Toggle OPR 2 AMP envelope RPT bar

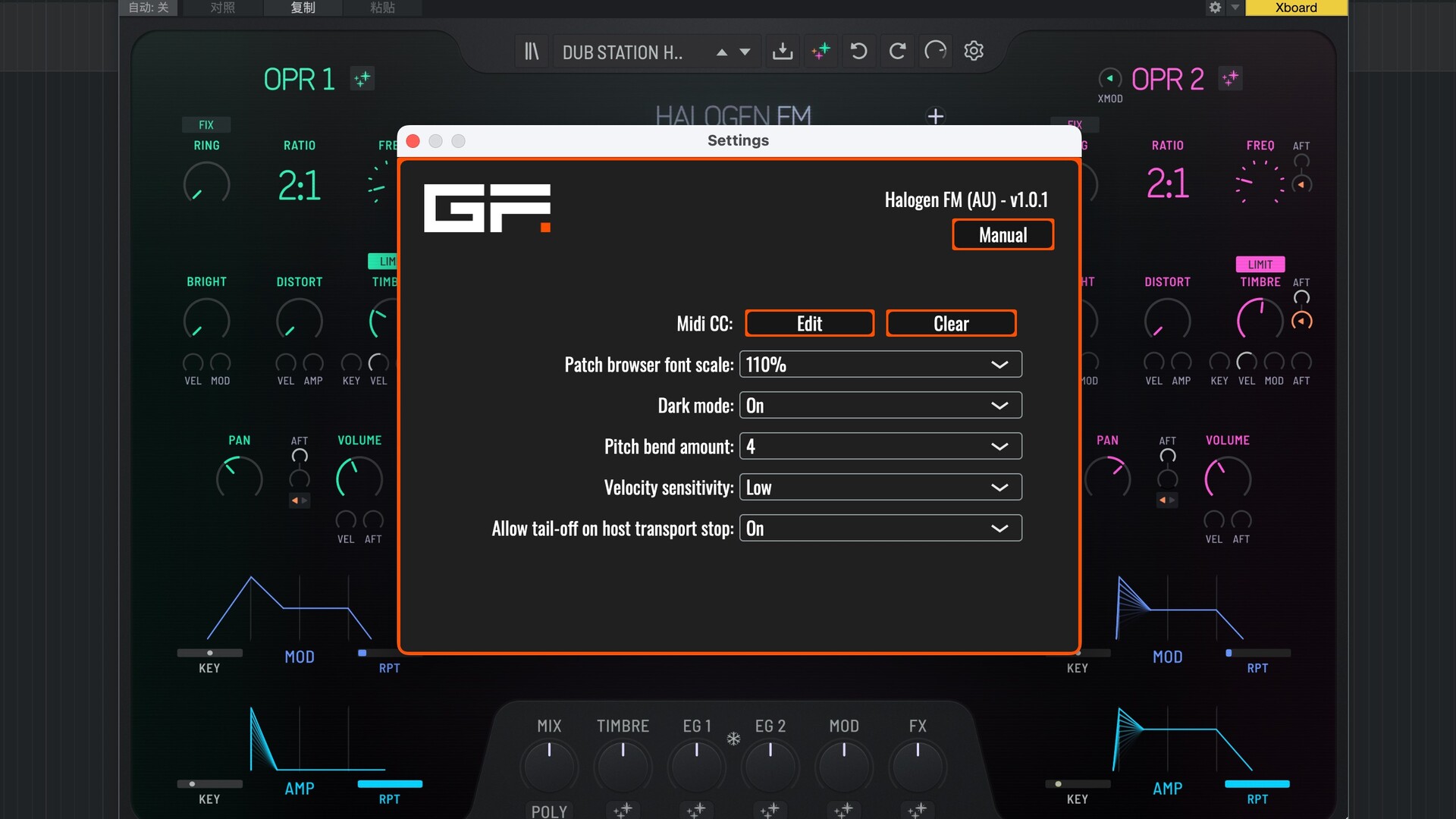(x=1257, y=784)
